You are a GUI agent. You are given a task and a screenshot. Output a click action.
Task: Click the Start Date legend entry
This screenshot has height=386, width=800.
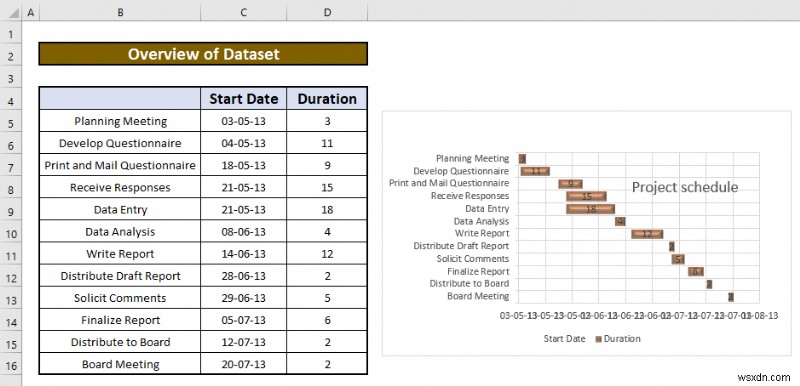pos(564,339)
